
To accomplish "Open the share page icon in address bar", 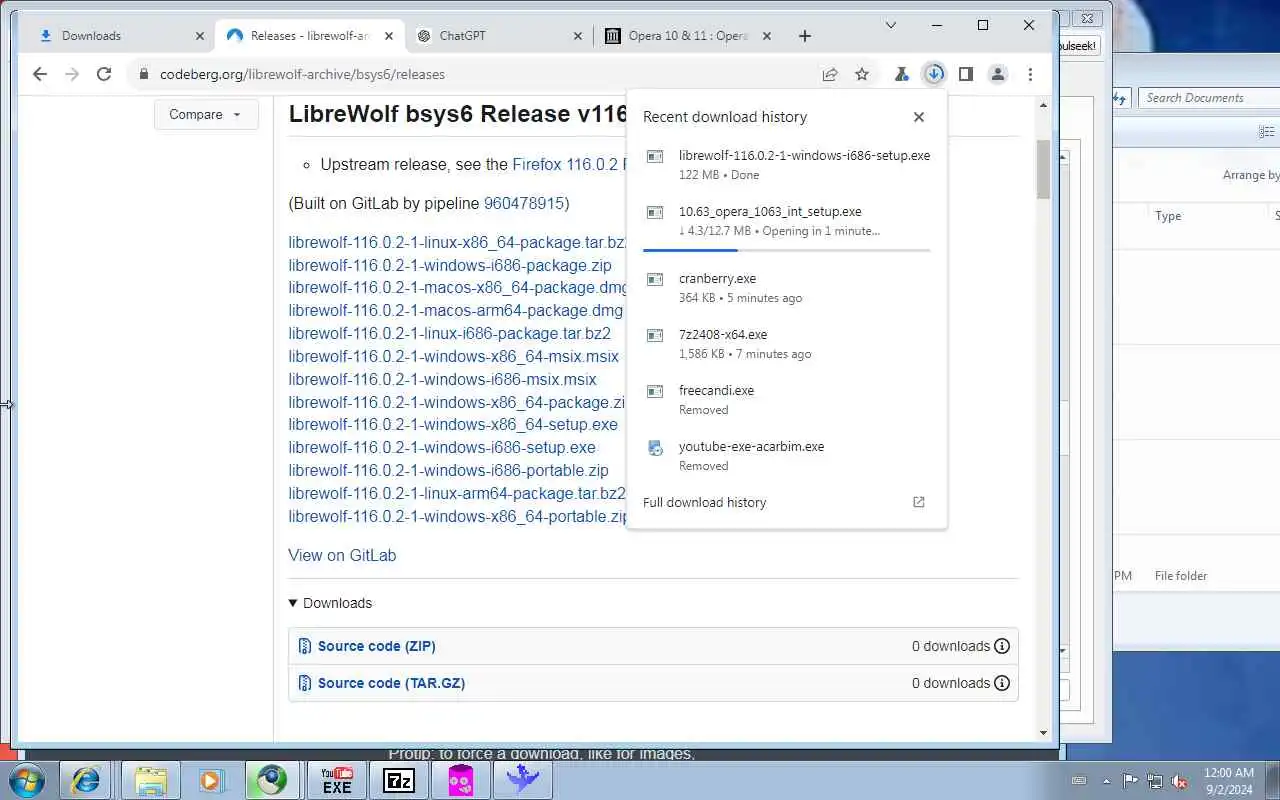I will coord(830,74).
